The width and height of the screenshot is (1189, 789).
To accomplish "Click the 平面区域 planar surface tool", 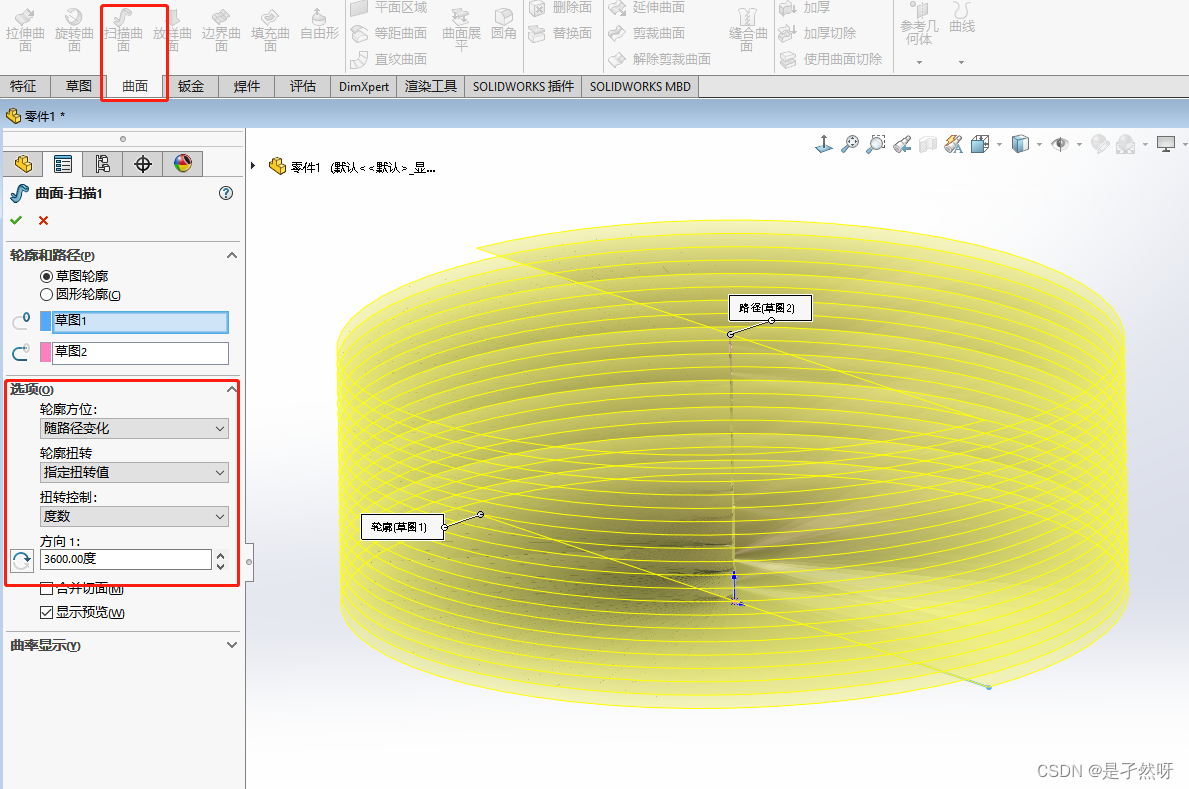I will [388, 8].
